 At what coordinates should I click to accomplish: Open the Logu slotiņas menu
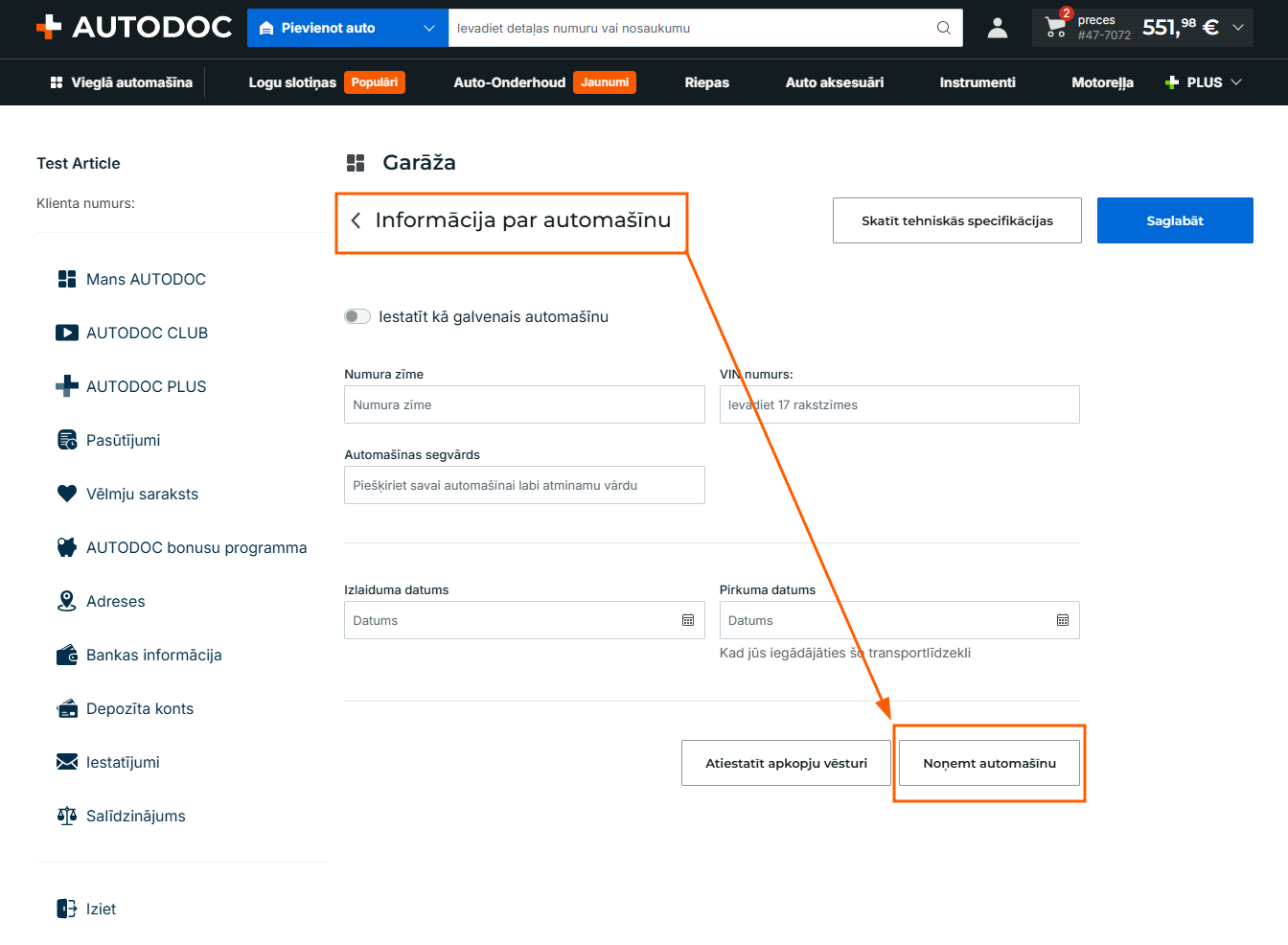point(292,82)
